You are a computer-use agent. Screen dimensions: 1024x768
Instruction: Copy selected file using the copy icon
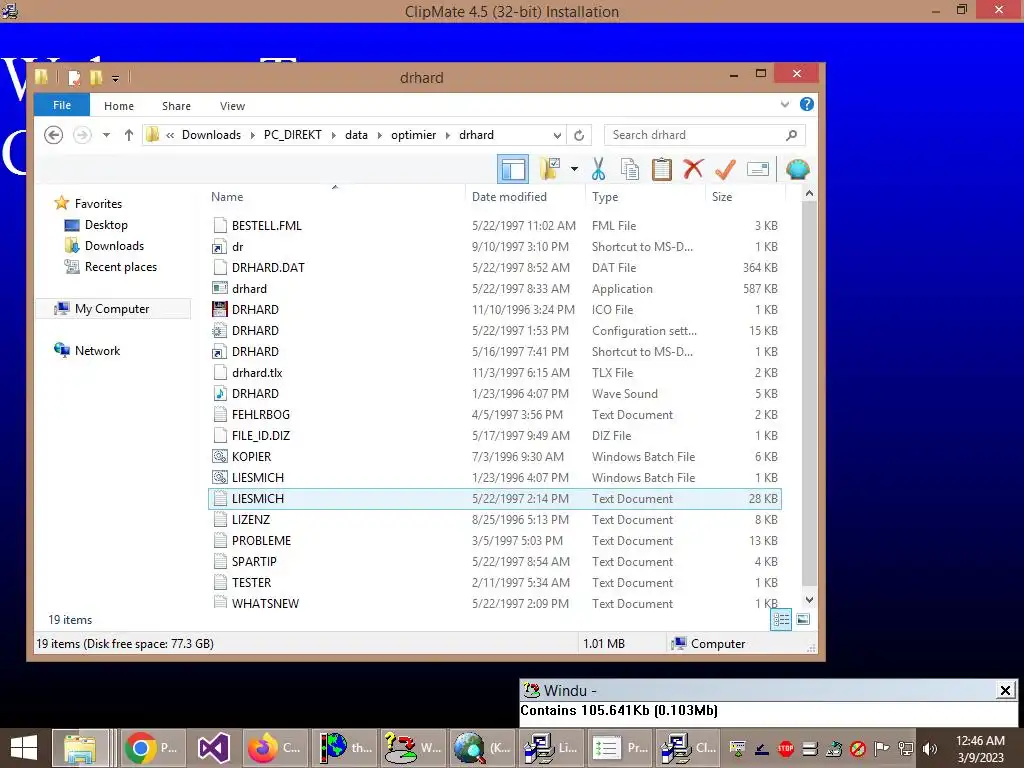point(630,169)
